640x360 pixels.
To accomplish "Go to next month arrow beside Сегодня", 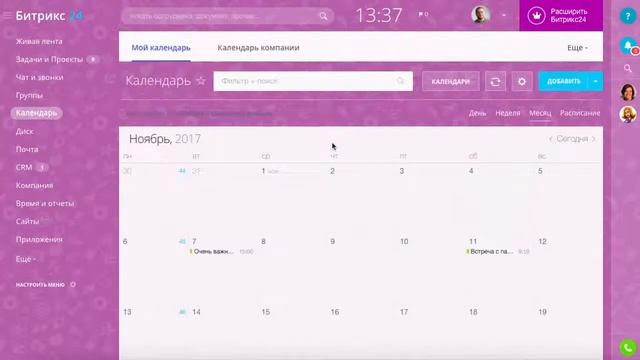I will (x=593, y=139).
